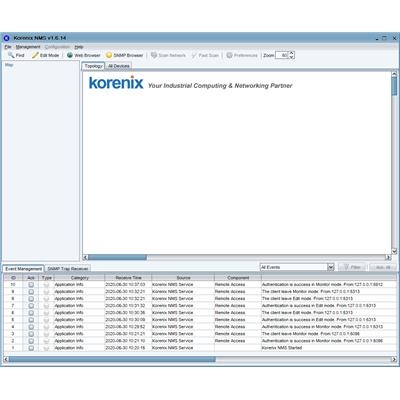The height and width of the screenshot is (400, 400).
Task: Select the SNMP Trap Receiver tab
Action: 68,269
